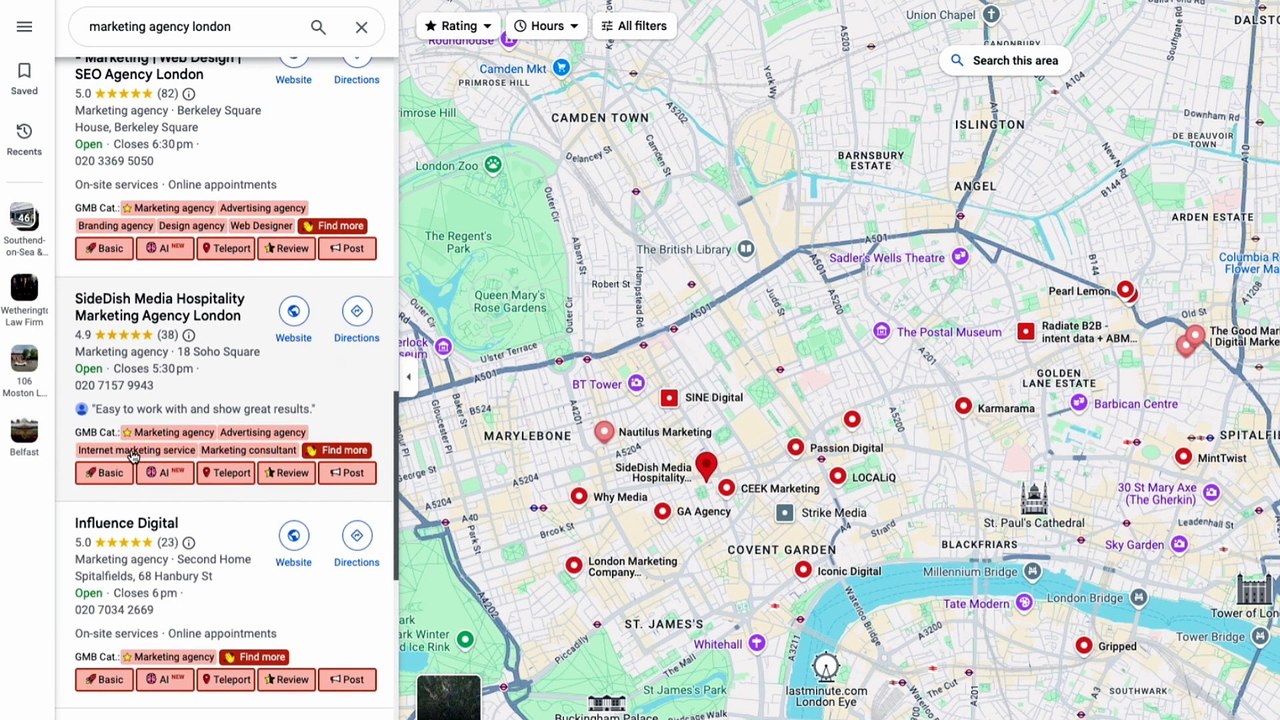Click info icon beside (82) reviews

pyautogui.click(x=188, y=94)
